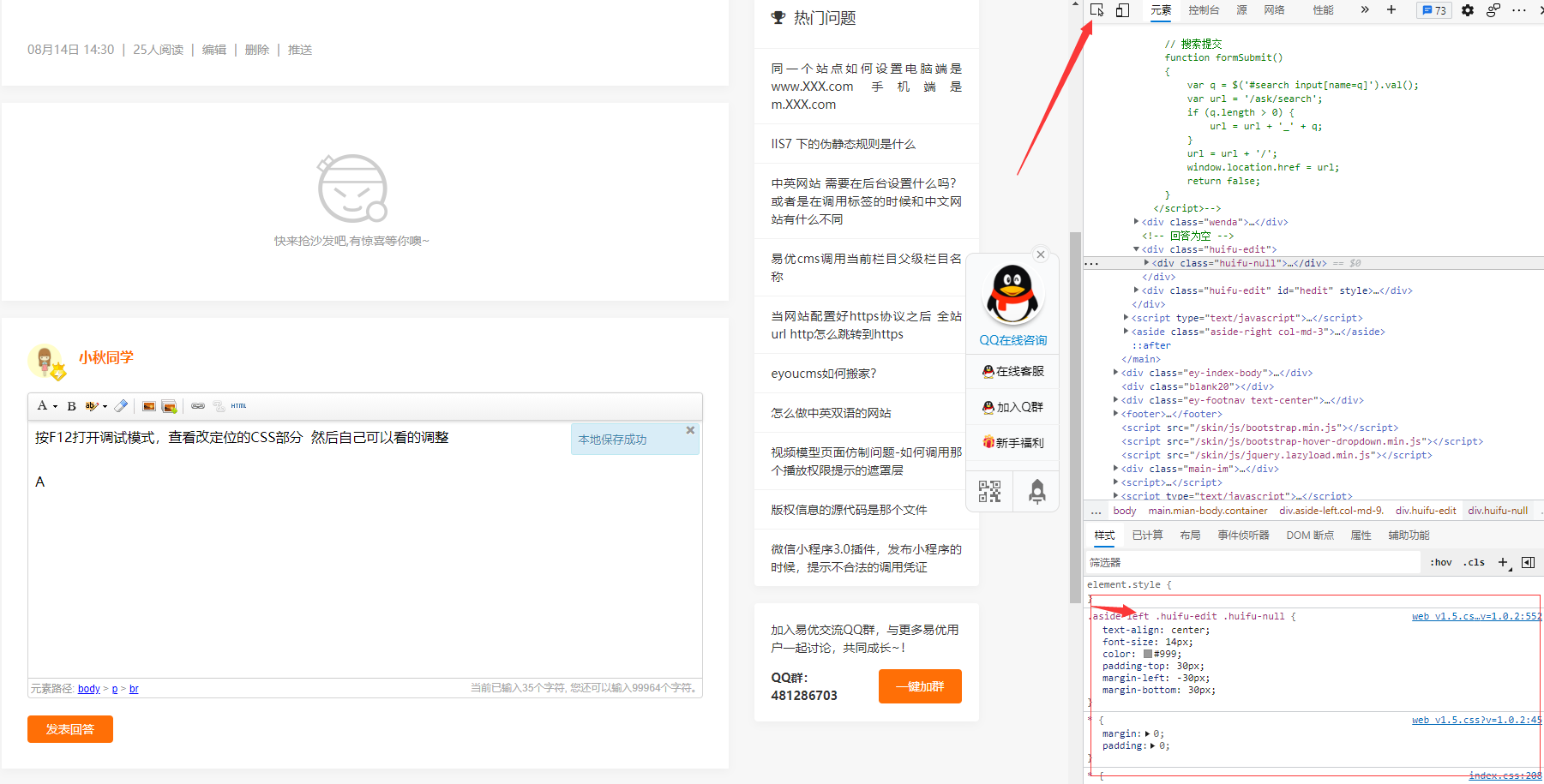Toggle device emulation icon in DevTools
This screenshot has height=784, width=1544.
coord(1122,10)
